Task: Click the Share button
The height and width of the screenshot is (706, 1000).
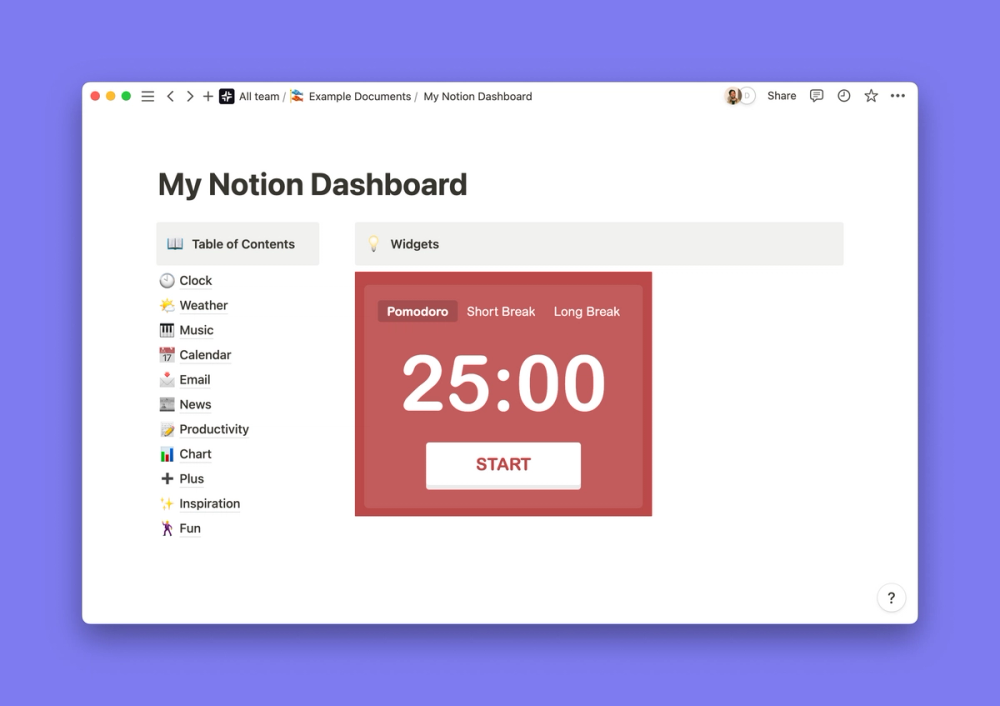Action: point(781,95)
